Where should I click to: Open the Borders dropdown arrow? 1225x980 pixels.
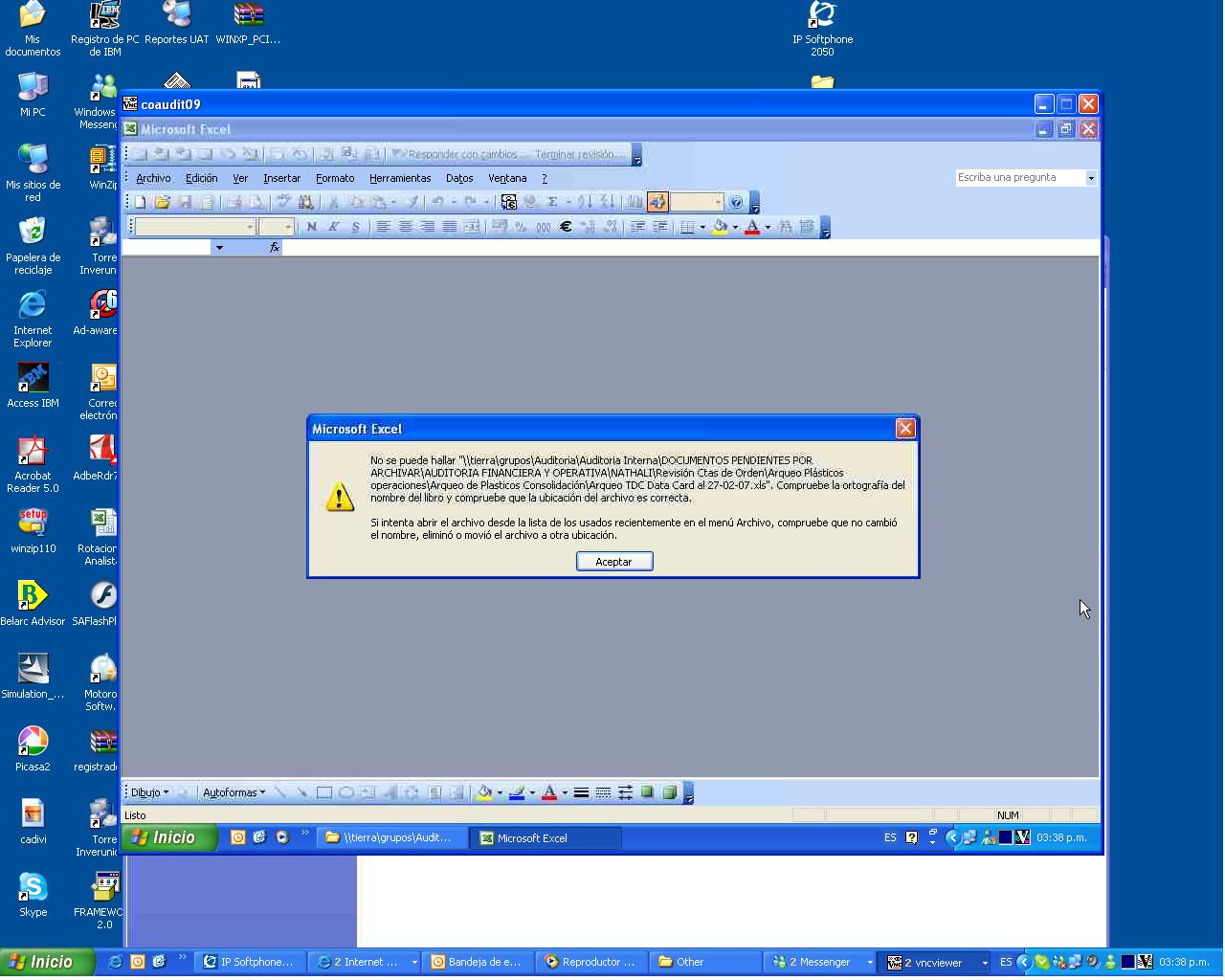[x=702, y=227]
